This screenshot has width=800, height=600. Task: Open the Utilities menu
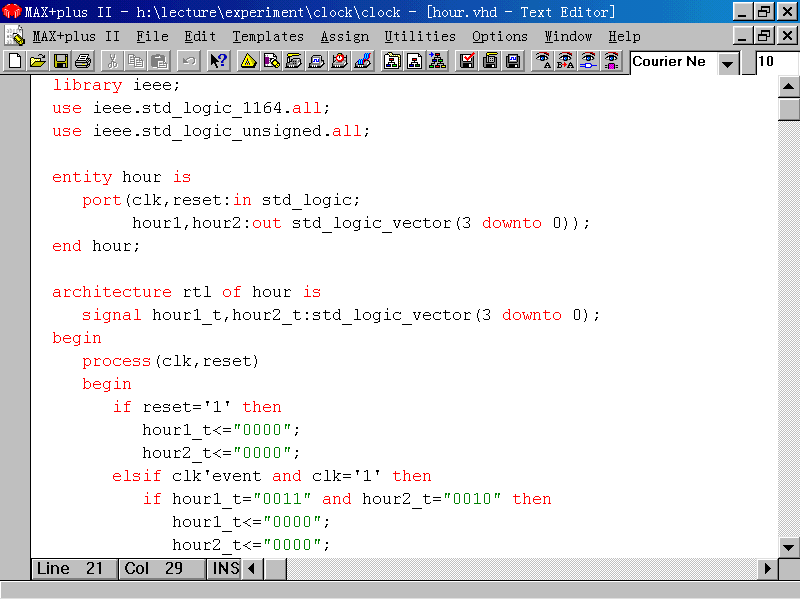click(x=420, y=37)
